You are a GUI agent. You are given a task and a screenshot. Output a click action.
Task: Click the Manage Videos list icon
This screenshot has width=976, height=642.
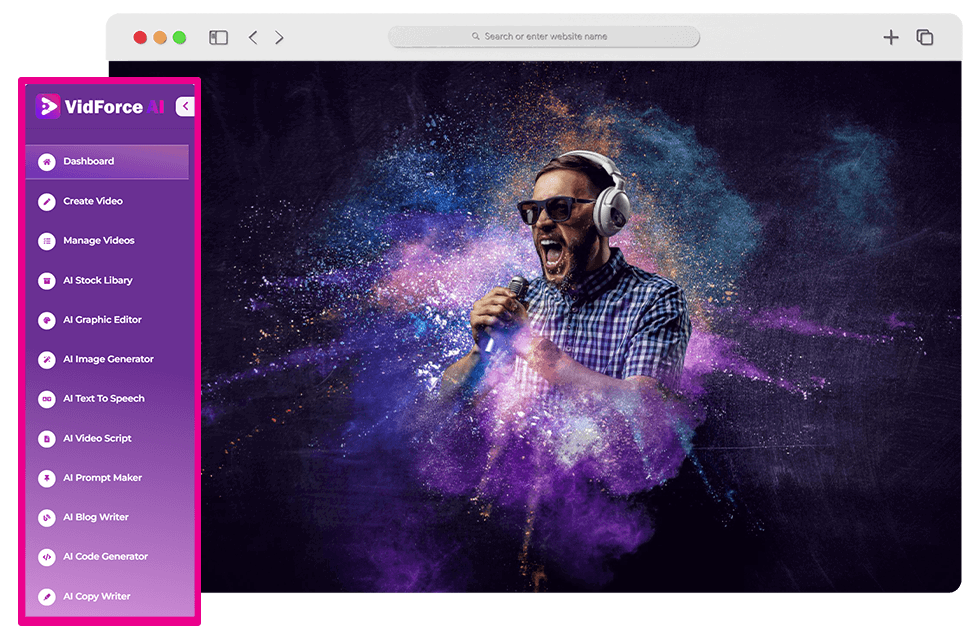pos(46,241)
